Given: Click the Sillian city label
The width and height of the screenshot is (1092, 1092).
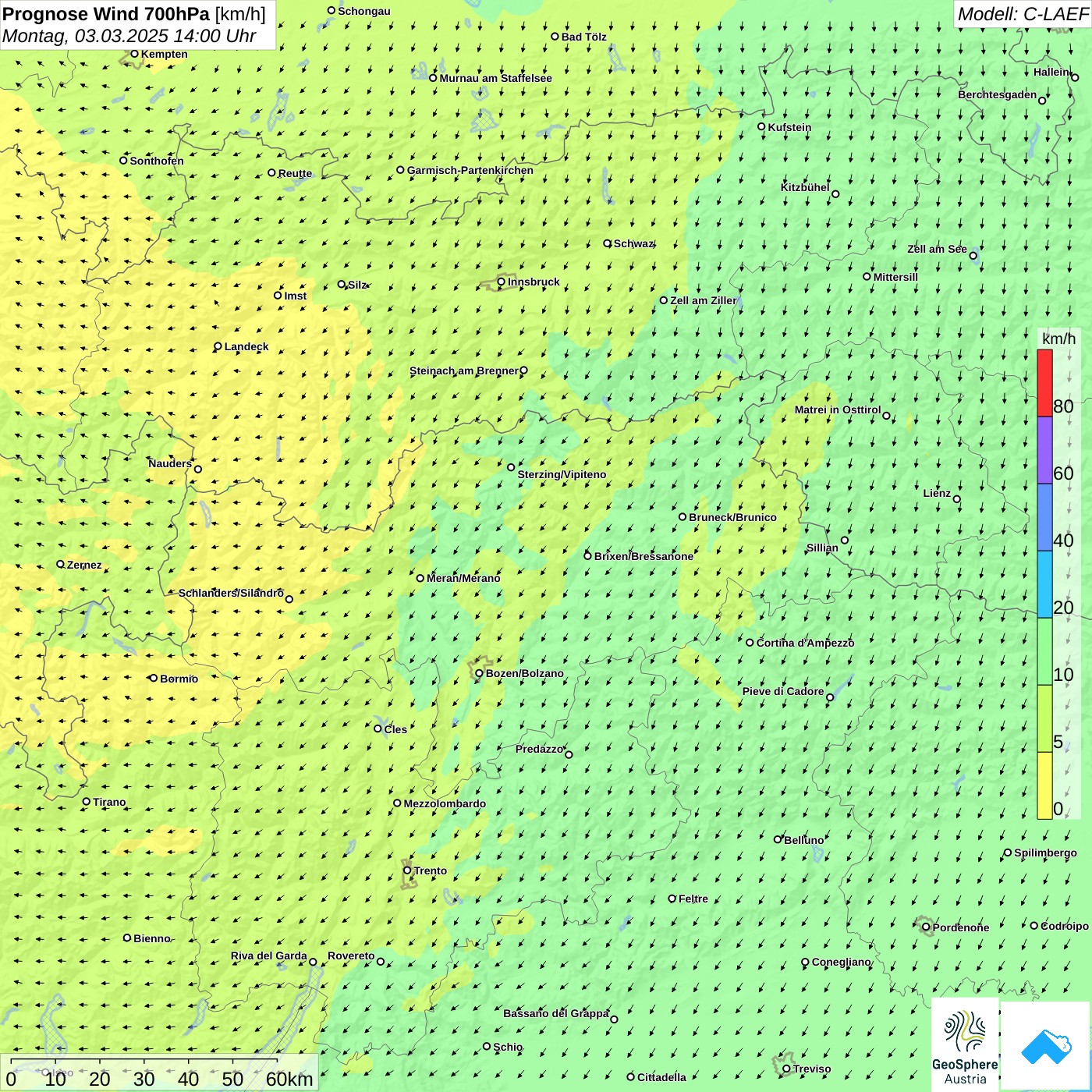Looking at the screenshot, I should tap(822, 548).
